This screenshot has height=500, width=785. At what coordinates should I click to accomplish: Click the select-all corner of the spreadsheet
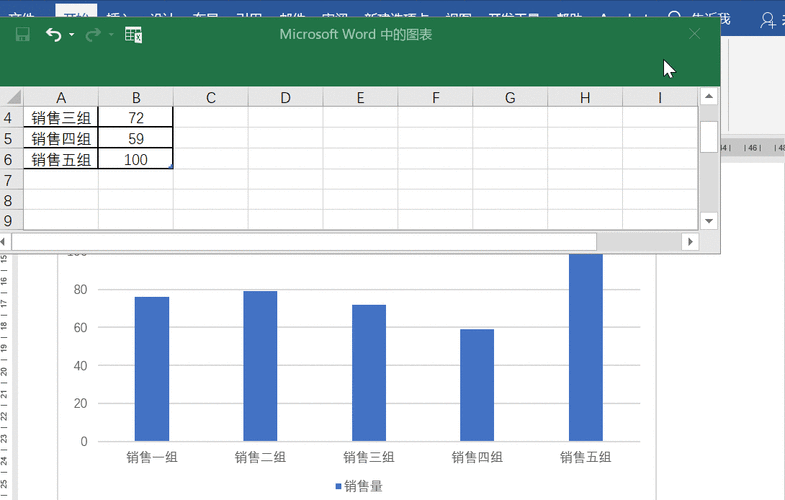[12, 97]
